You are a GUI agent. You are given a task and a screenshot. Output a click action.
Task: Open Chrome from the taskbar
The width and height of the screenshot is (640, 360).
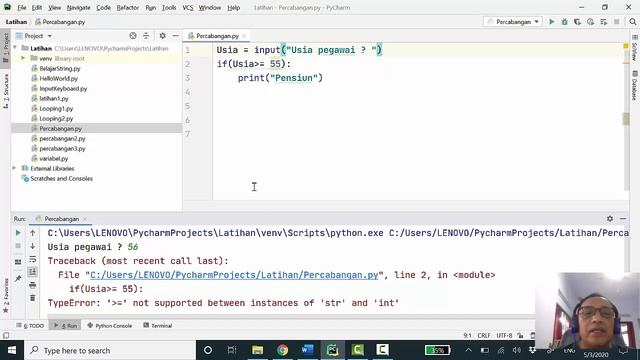(282, 350)
